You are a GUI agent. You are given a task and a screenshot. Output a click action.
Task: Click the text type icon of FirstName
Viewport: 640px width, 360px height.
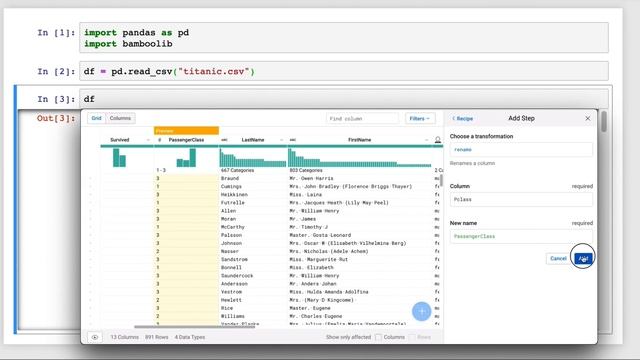tap(292, 140)
